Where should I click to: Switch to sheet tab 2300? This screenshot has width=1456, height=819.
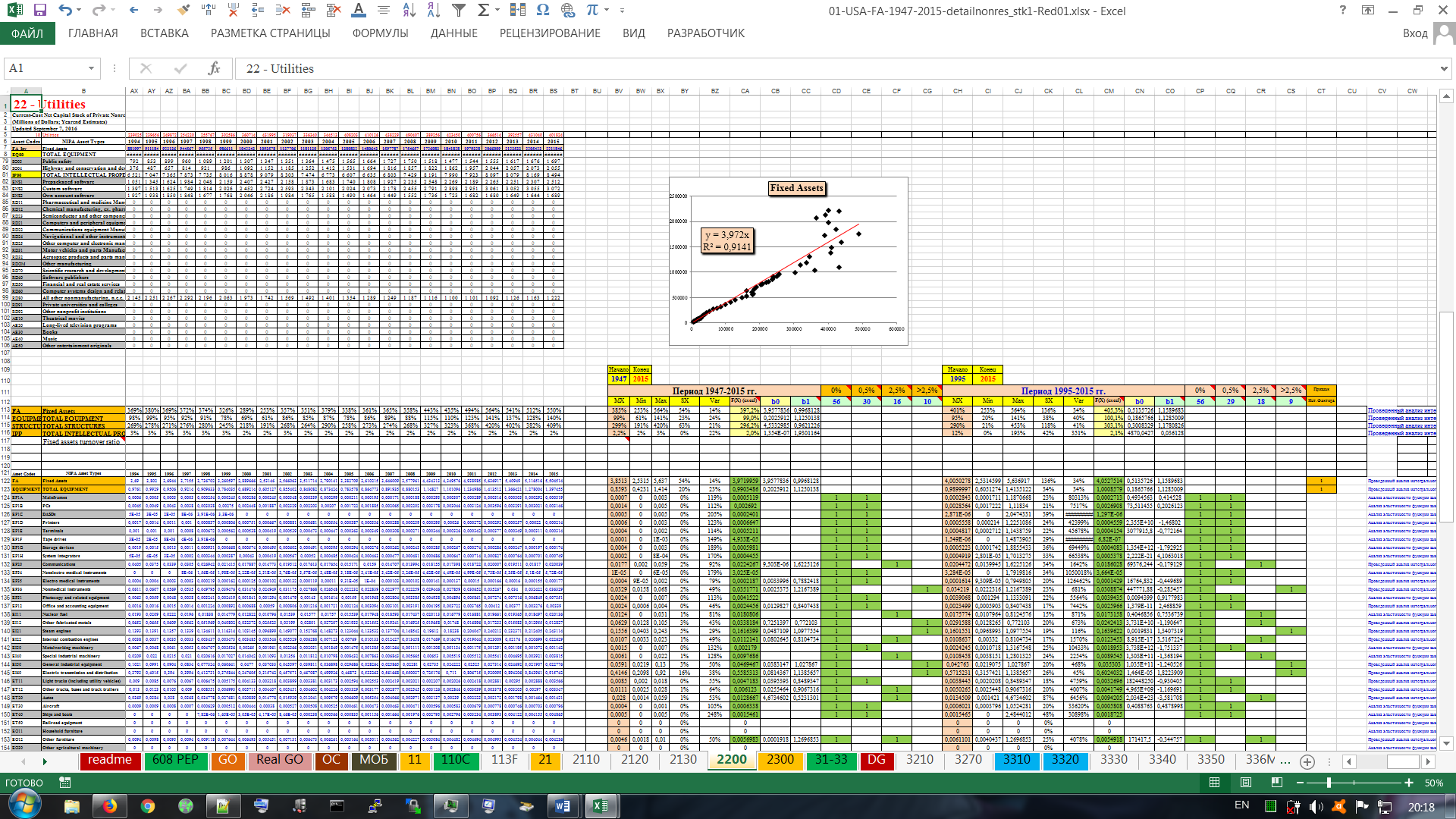780,760
